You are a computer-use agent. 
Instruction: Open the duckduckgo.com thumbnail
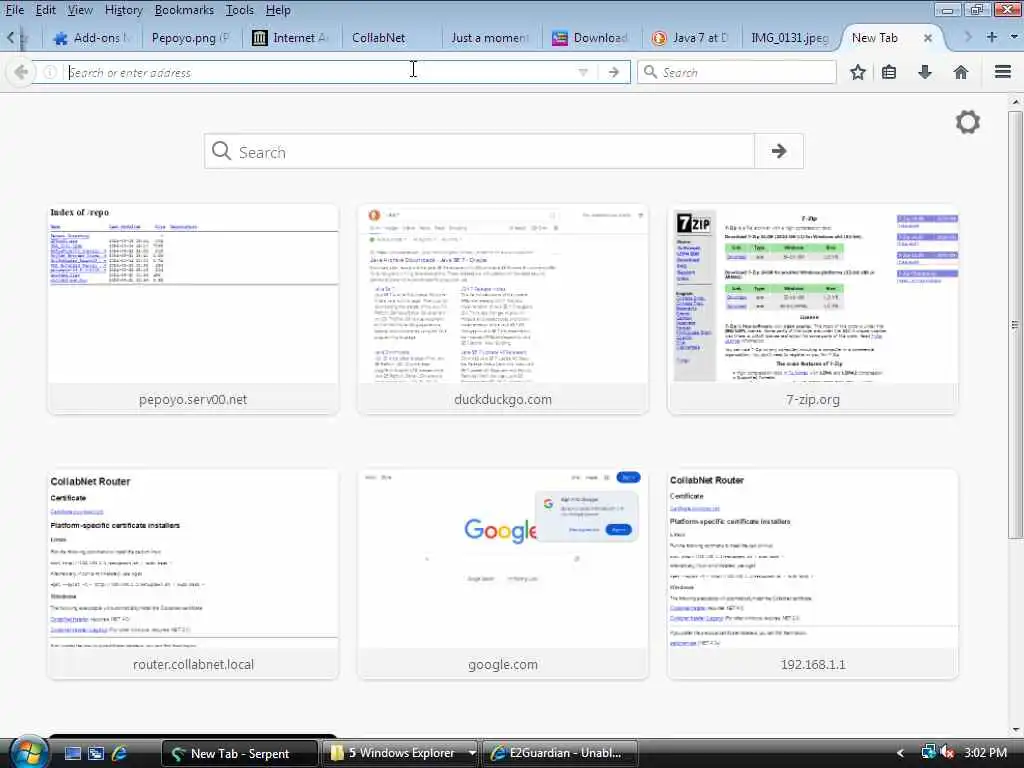[x=503, y=309]
